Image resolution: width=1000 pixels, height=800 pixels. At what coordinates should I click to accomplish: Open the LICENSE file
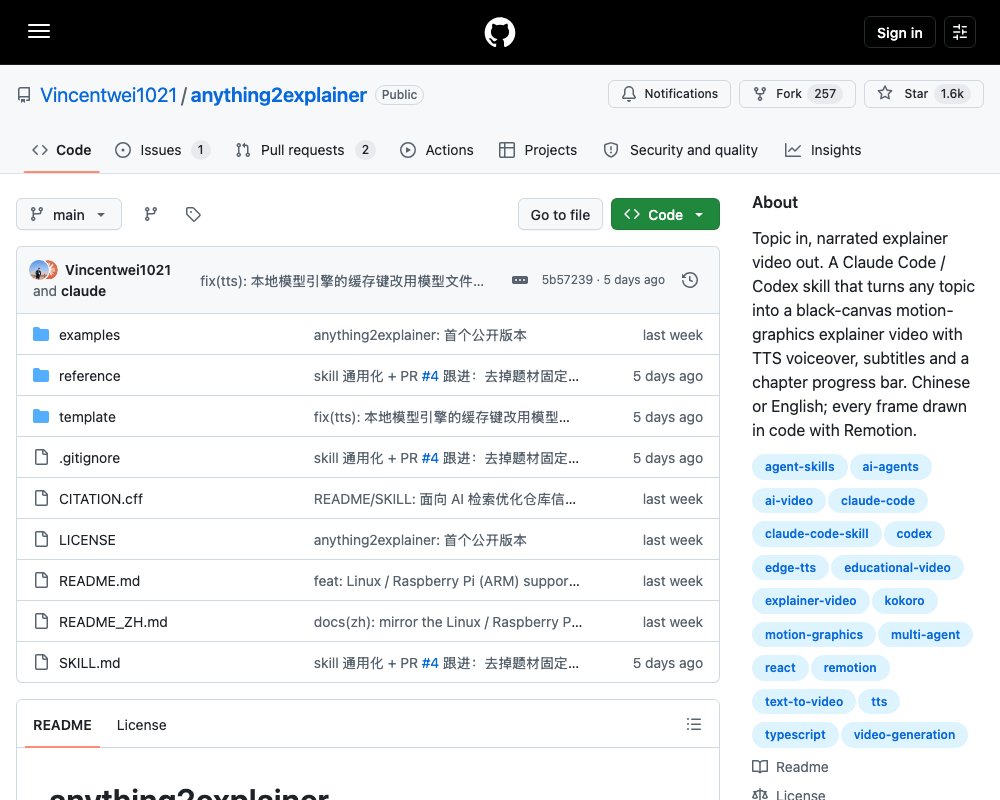[x=87, y=540]
